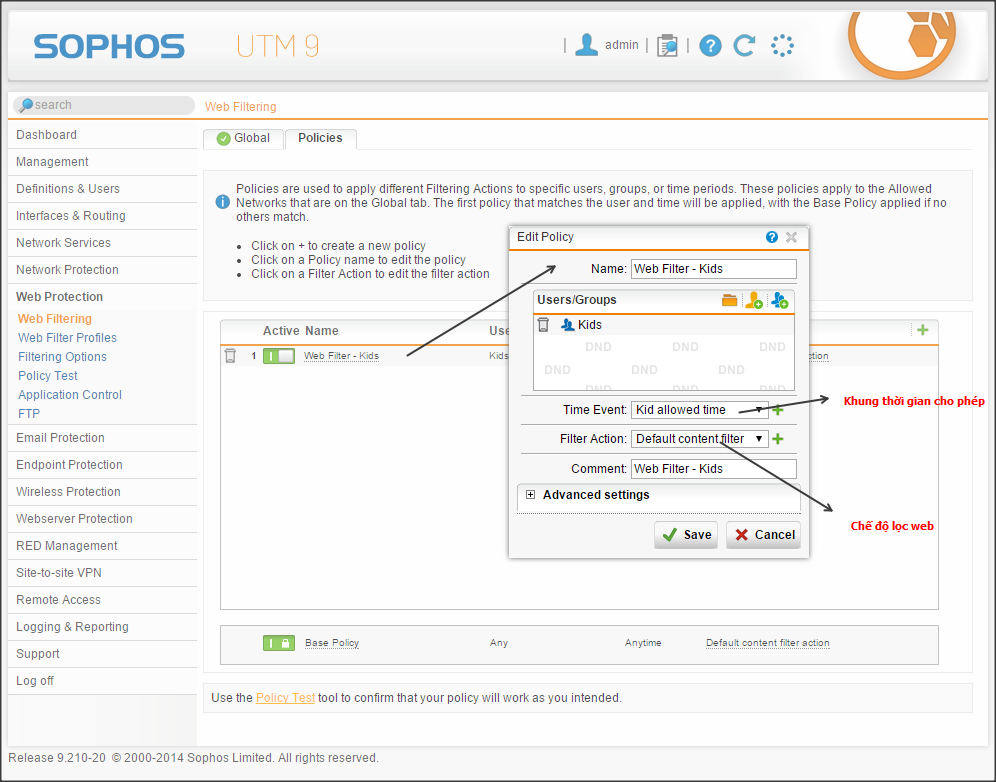Save the Edit Policy dialog
Screen dimensions: 996x782
(x=686, y=535)
